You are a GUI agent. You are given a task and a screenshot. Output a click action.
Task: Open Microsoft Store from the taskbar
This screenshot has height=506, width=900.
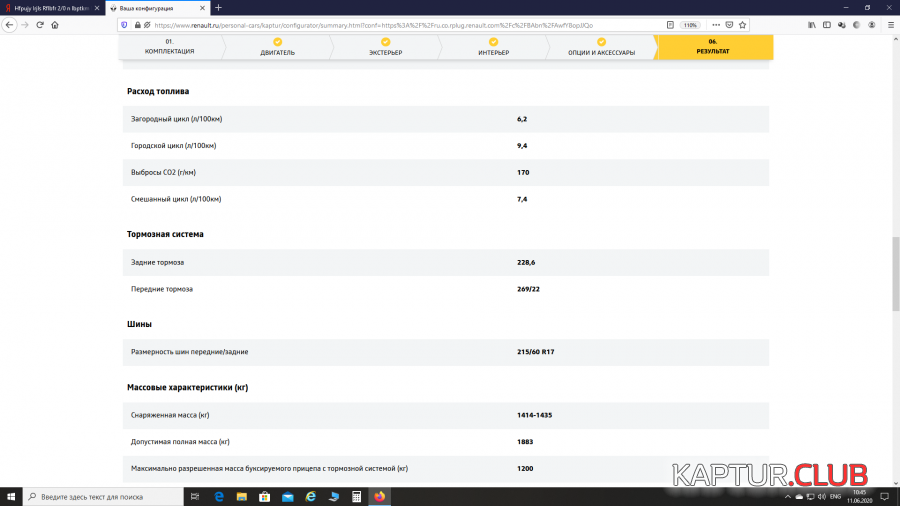pyautogui.click(x=265, y=496)
